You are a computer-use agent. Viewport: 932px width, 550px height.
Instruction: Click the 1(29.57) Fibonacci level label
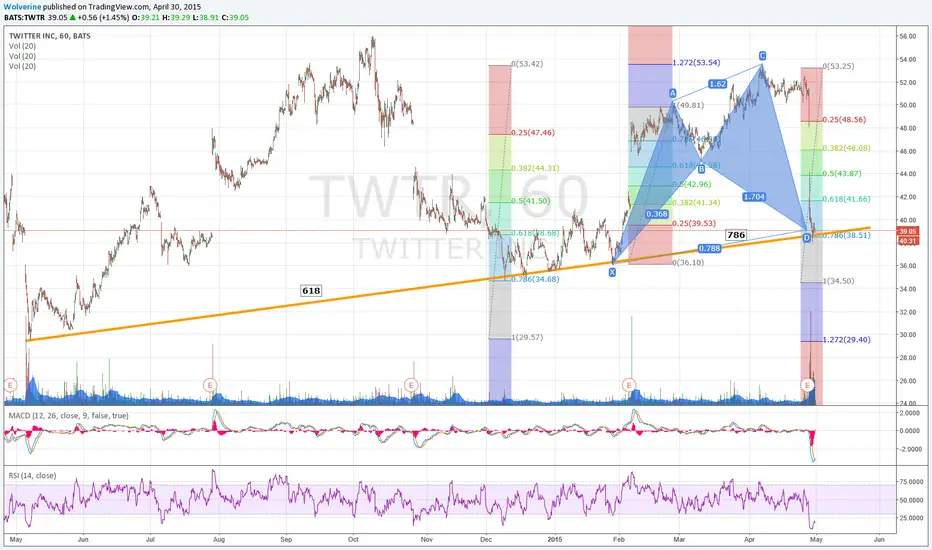[x=527, y=337]
